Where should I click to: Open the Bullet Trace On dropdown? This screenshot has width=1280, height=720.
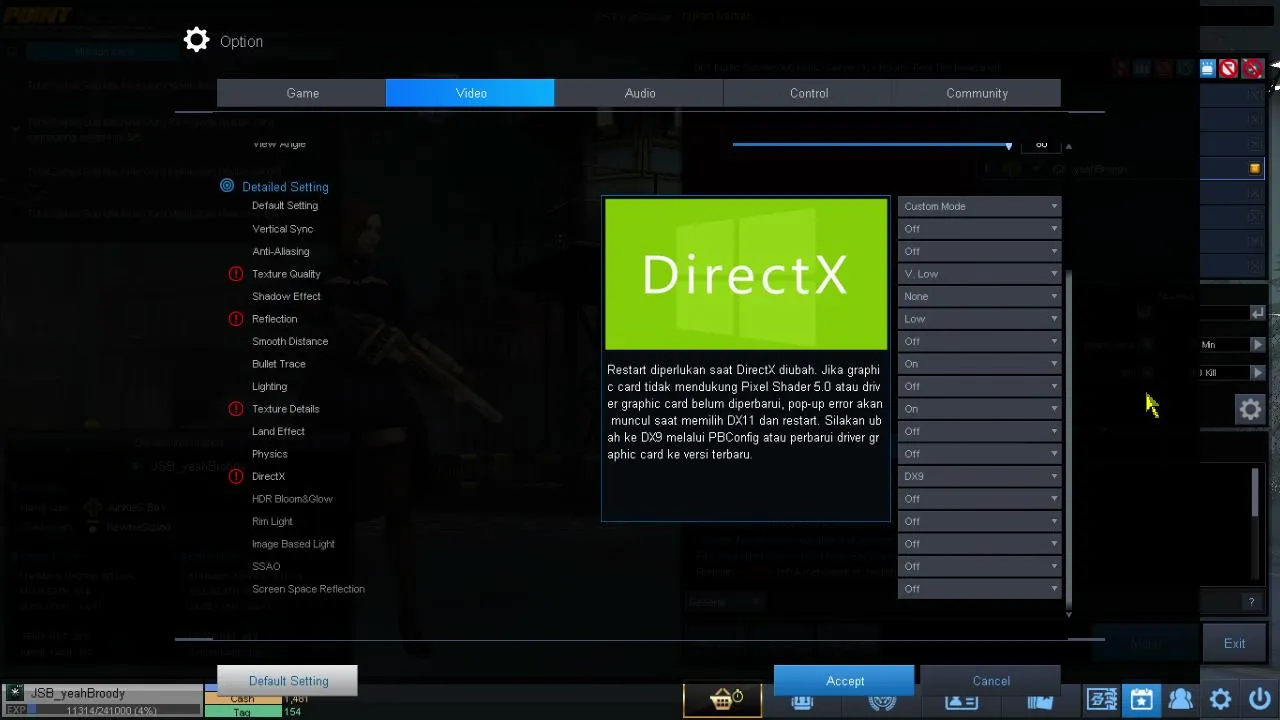click(979, 364)
